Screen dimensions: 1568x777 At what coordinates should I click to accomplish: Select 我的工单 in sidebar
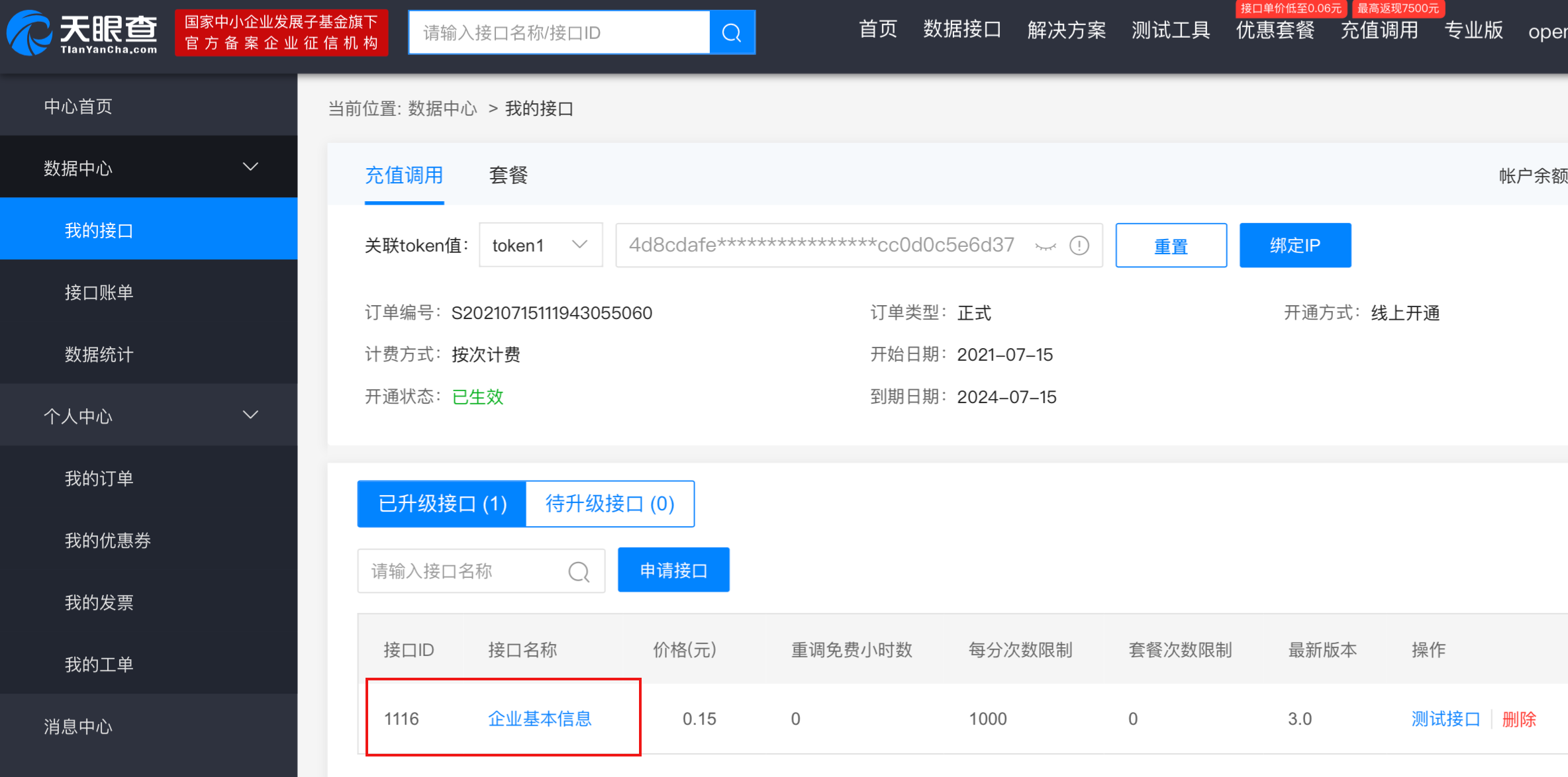[x=148, y=664]
